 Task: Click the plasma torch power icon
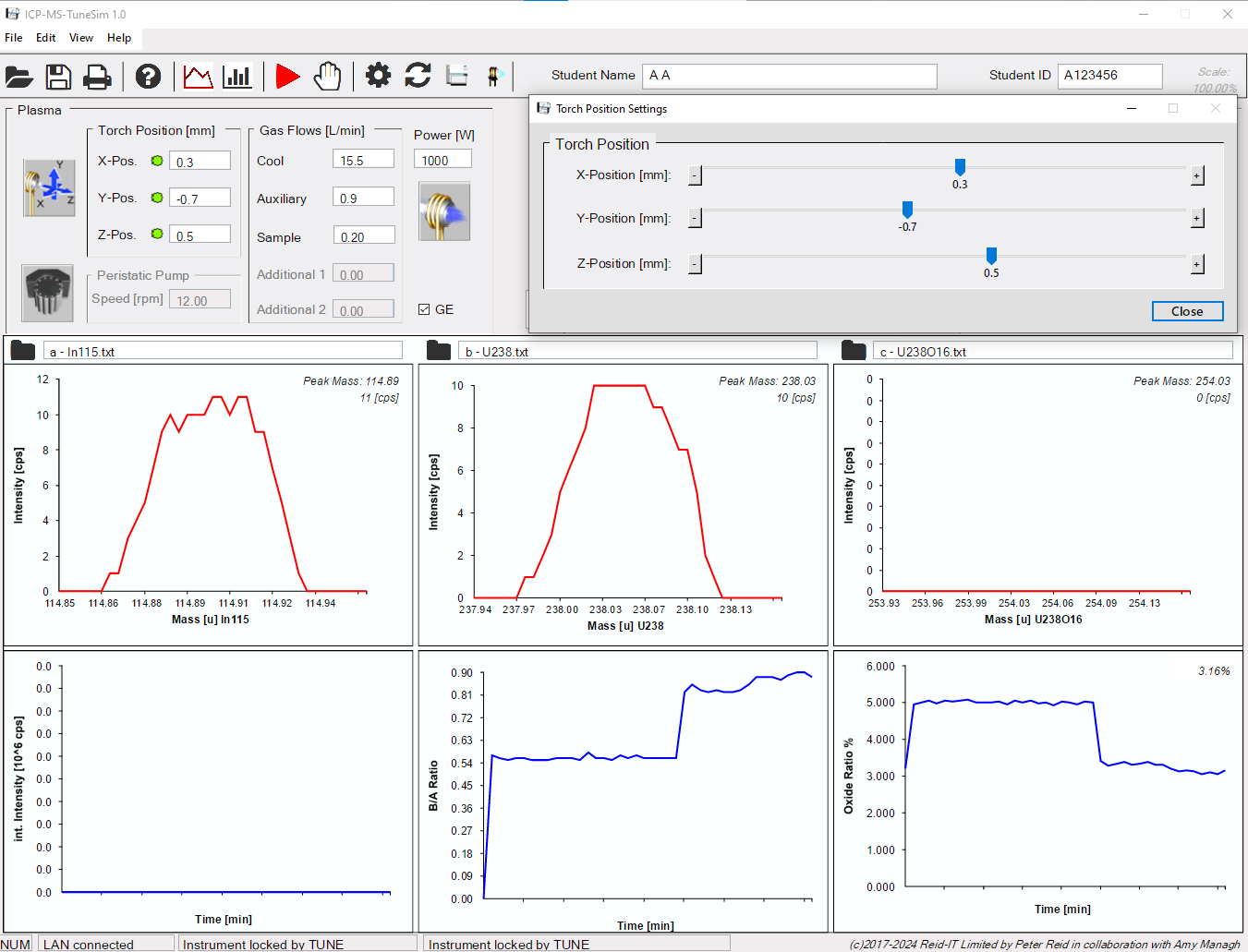point(444,211)
